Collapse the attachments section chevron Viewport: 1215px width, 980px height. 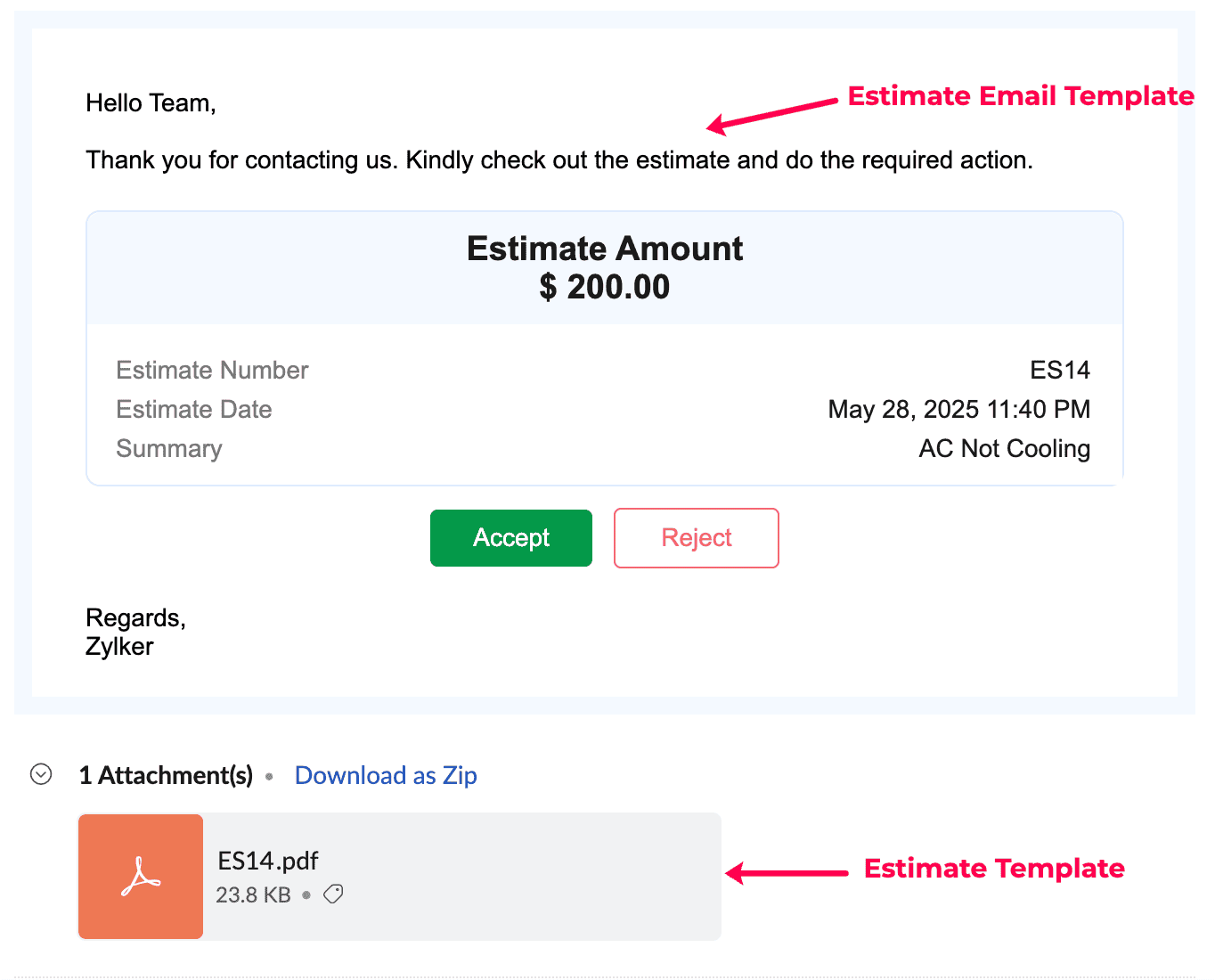[x=41, y=774]
